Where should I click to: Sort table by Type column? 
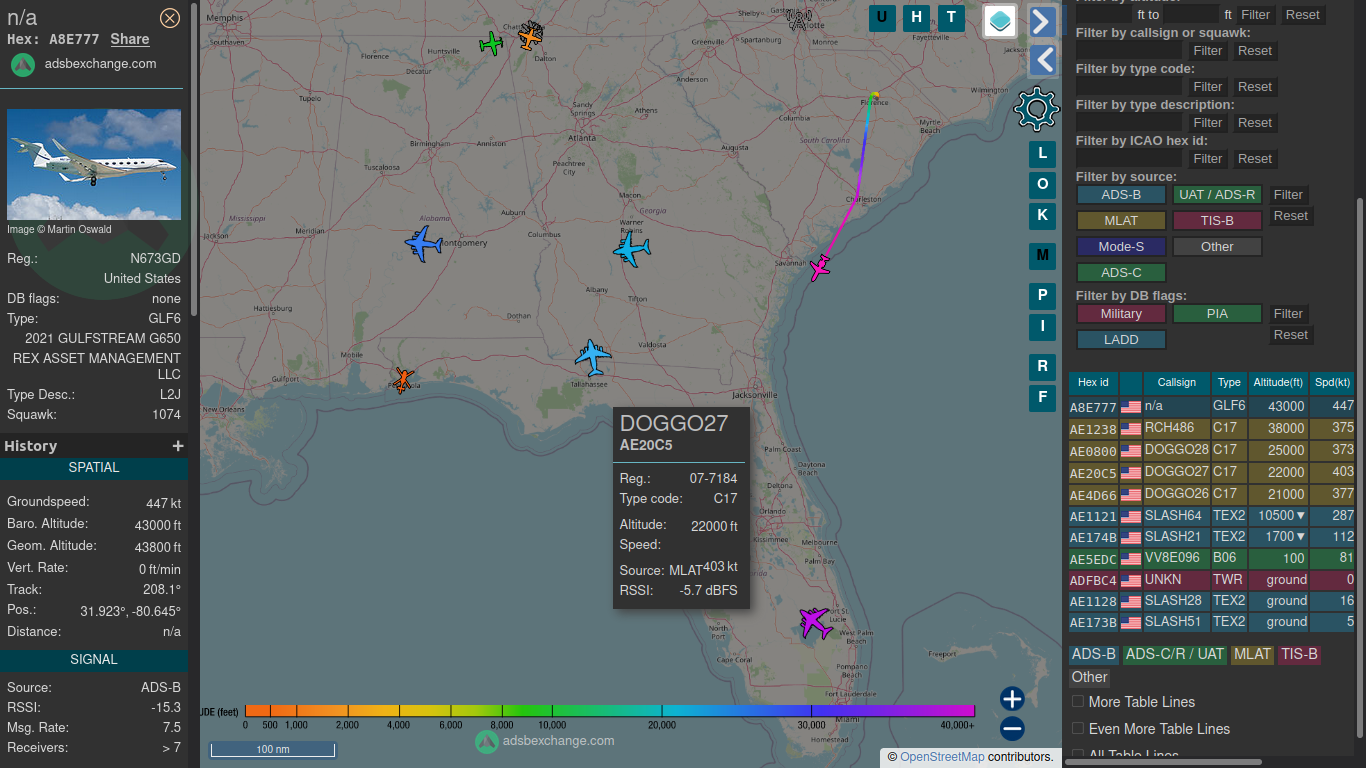click(1229, 383)
